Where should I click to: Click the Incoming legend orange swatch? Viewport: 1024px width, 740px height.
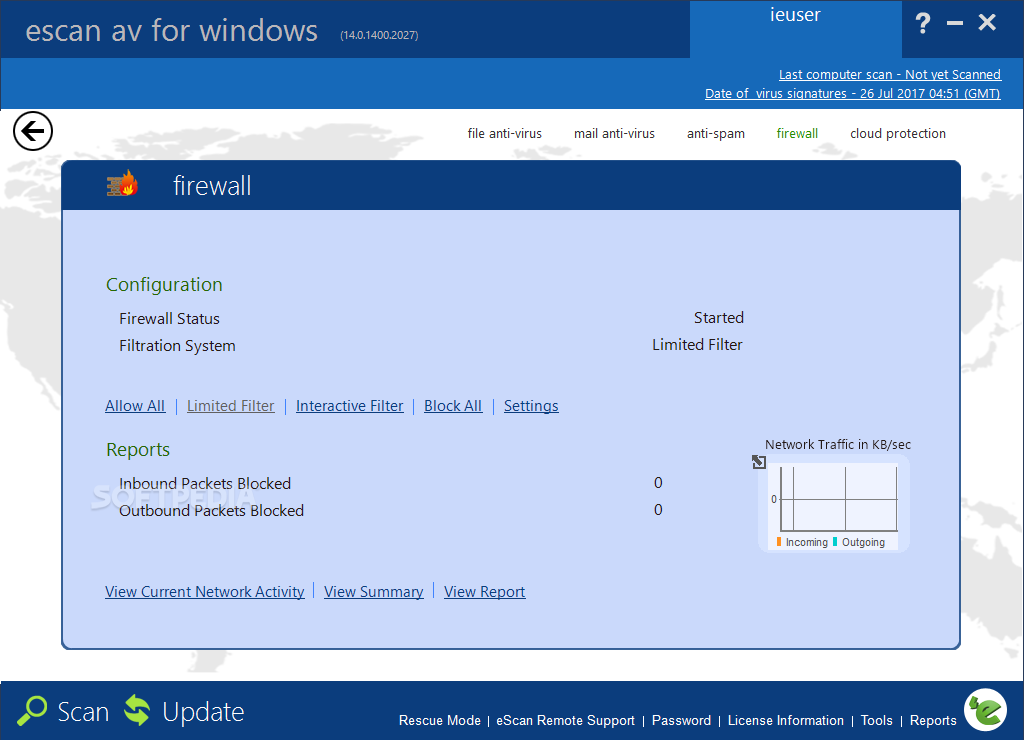click(x=778, y=541)
